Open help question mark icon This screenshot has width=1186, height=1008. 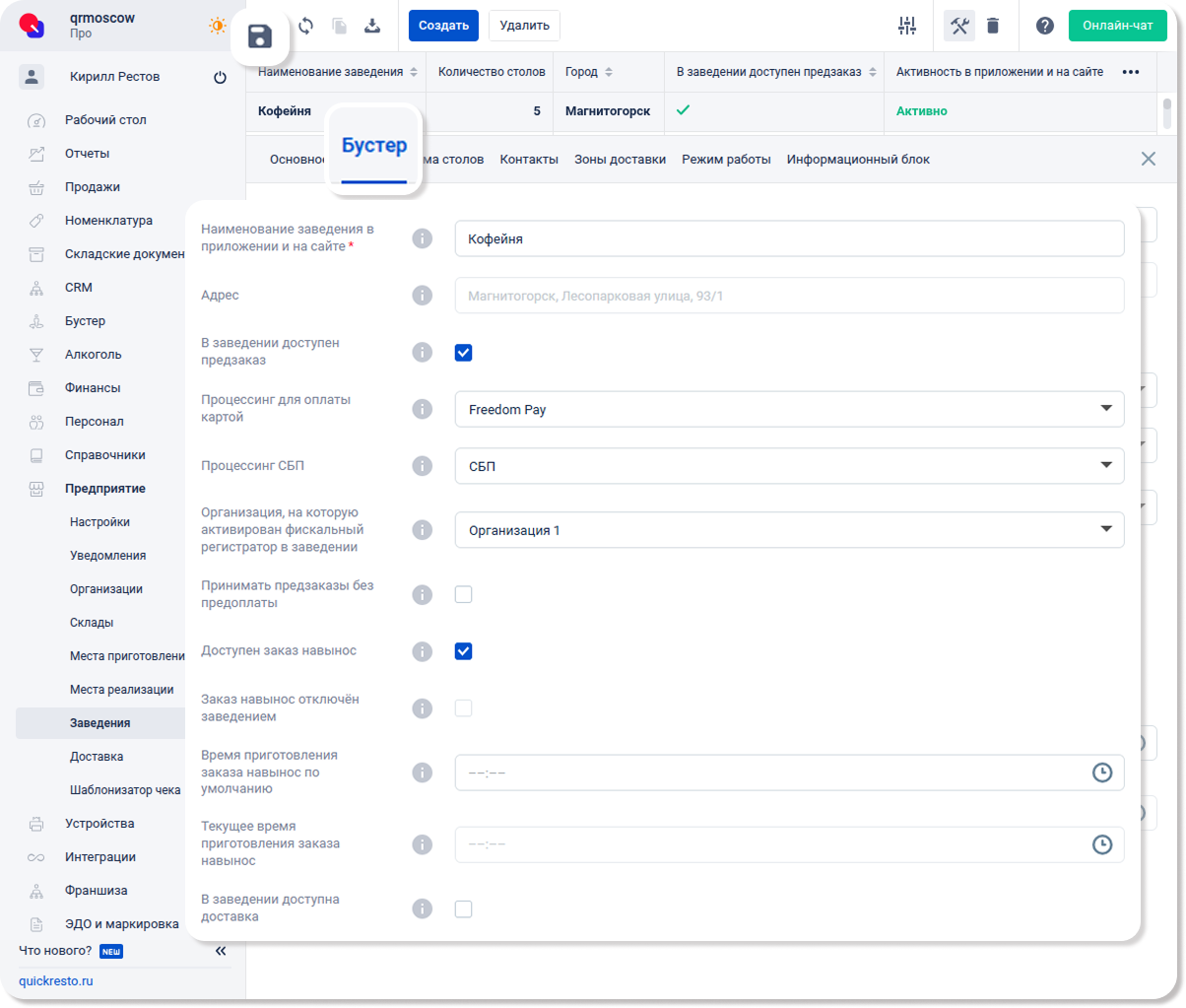click(1045, 26)
